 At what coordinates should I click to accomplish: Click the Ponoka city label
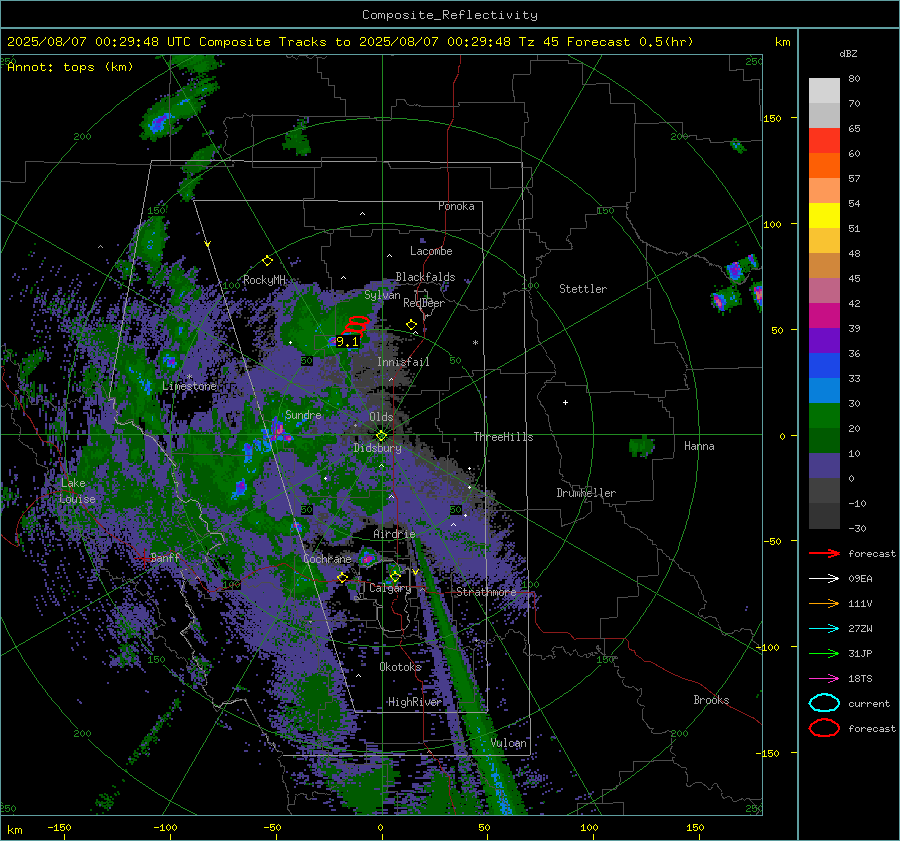[456, 206]
